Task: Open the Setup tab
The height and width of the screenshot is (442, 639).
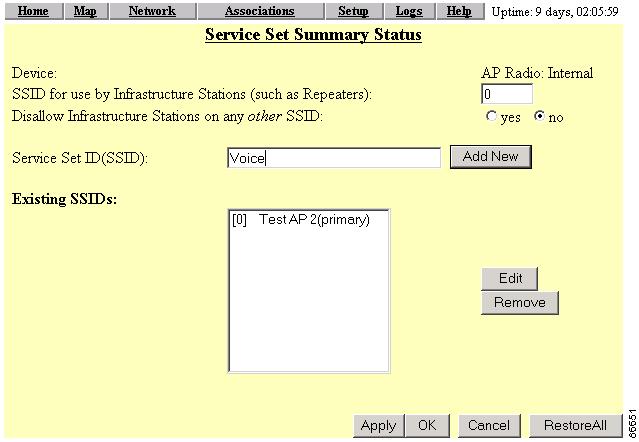Action: click(353, 11)
